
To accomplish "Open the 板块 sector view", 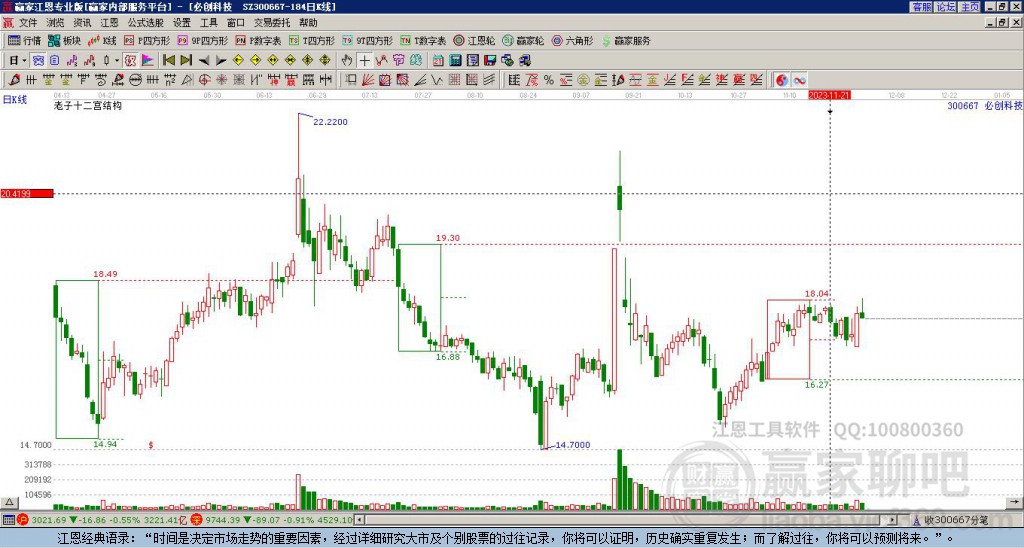I will coord(64,40).
